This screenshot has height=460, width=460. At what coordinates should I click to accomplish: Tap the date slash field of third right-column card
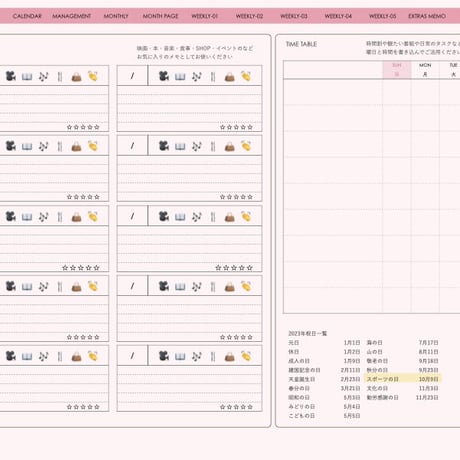[x=132, y=216]
